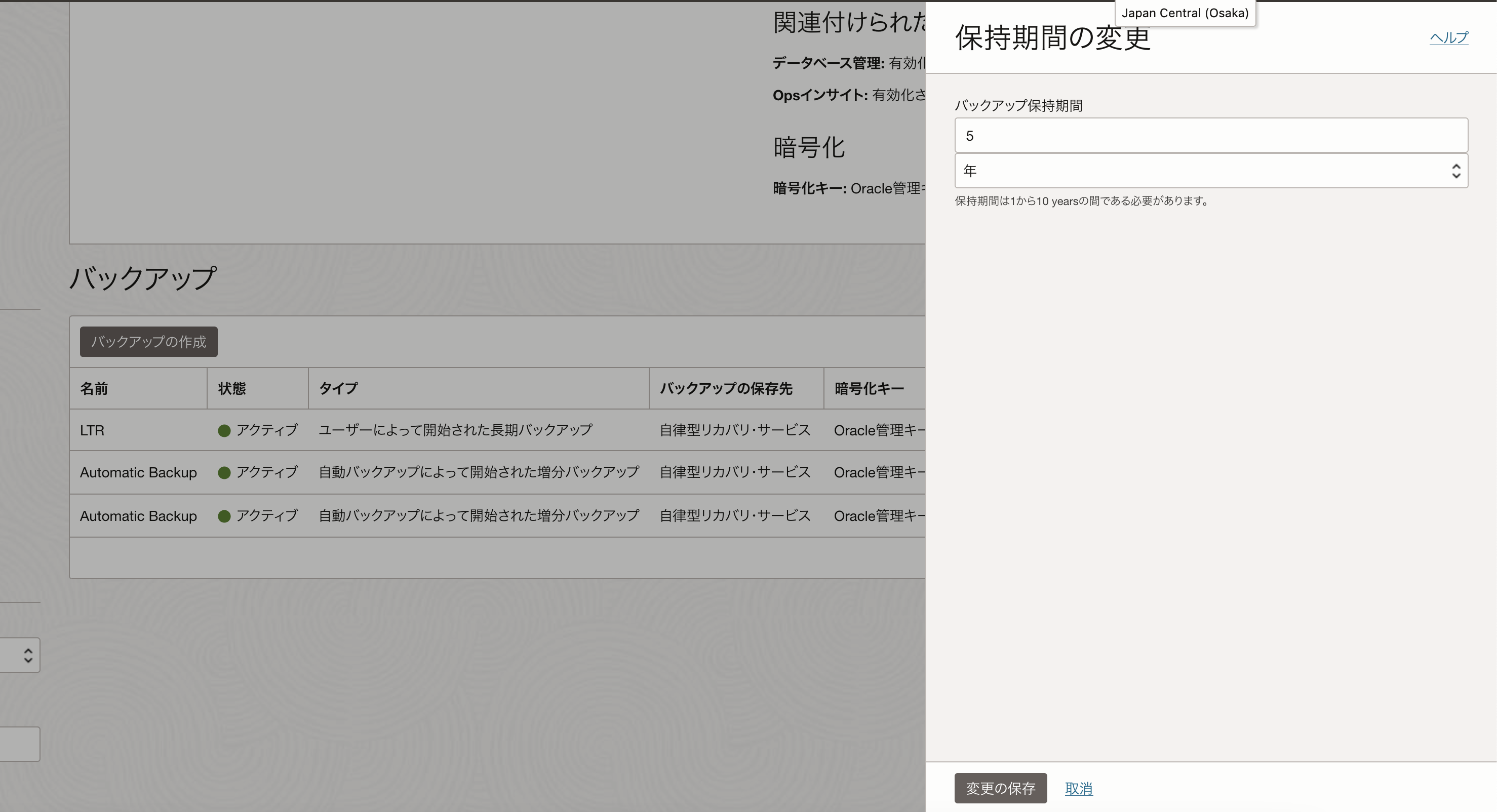Click the 変更の保存 button
1497x812 pixels.
1000,788
